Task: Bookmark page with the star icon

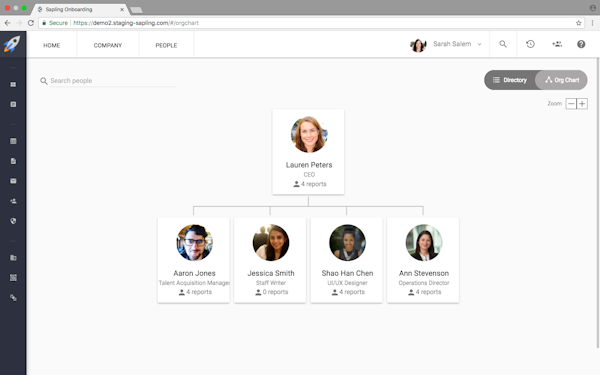Action: (579, 23)
